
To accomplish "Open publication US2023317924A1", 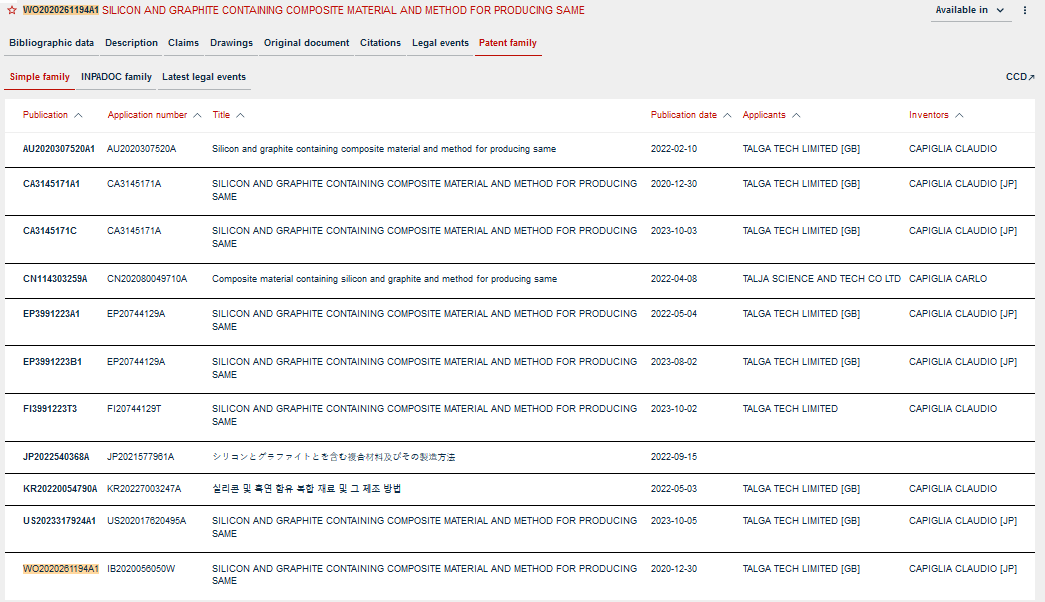I will (x=59, y=521).
